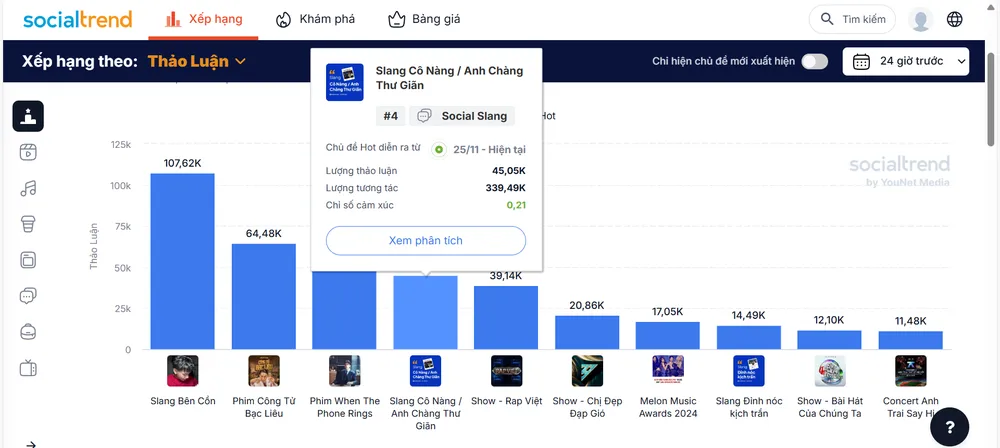The width and height of the screenshot is (1000, 448).
Task: Click the 'Show - Rap Việt' thumbnail
Action: pyautogui.click(x=506, y=371)
